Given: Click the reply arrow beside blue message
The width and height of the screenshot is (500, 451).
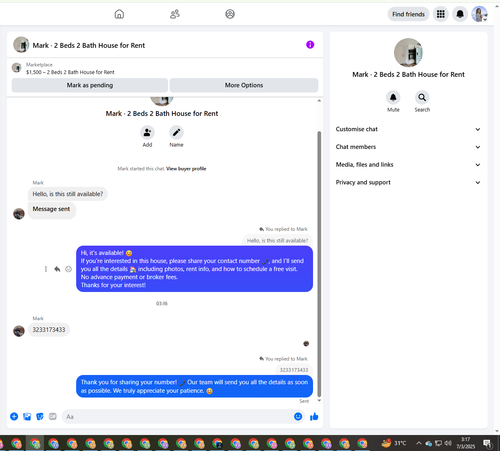Looking at the screenshot, I should click(x=57, y=269).
